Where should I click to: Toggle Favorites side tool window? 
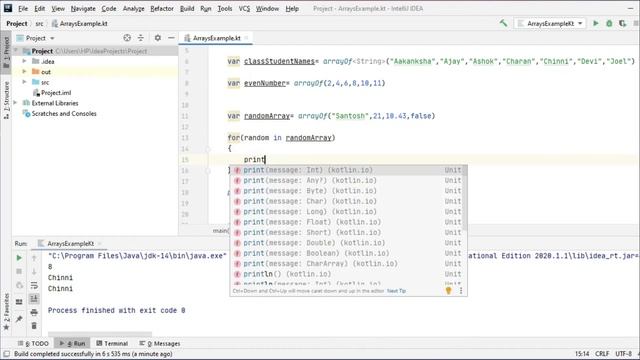6,312
